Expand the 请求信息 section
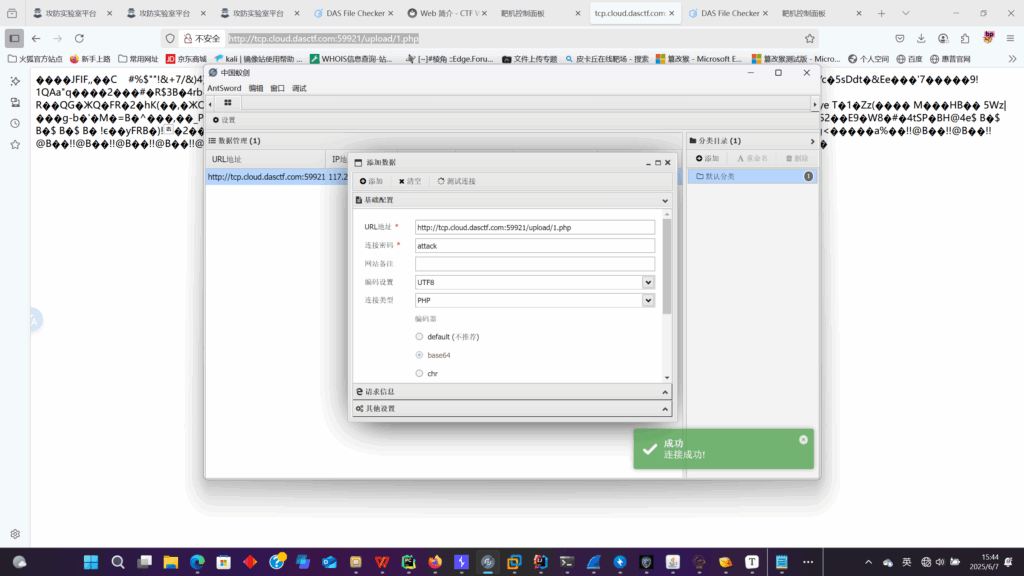 point(665,392)
